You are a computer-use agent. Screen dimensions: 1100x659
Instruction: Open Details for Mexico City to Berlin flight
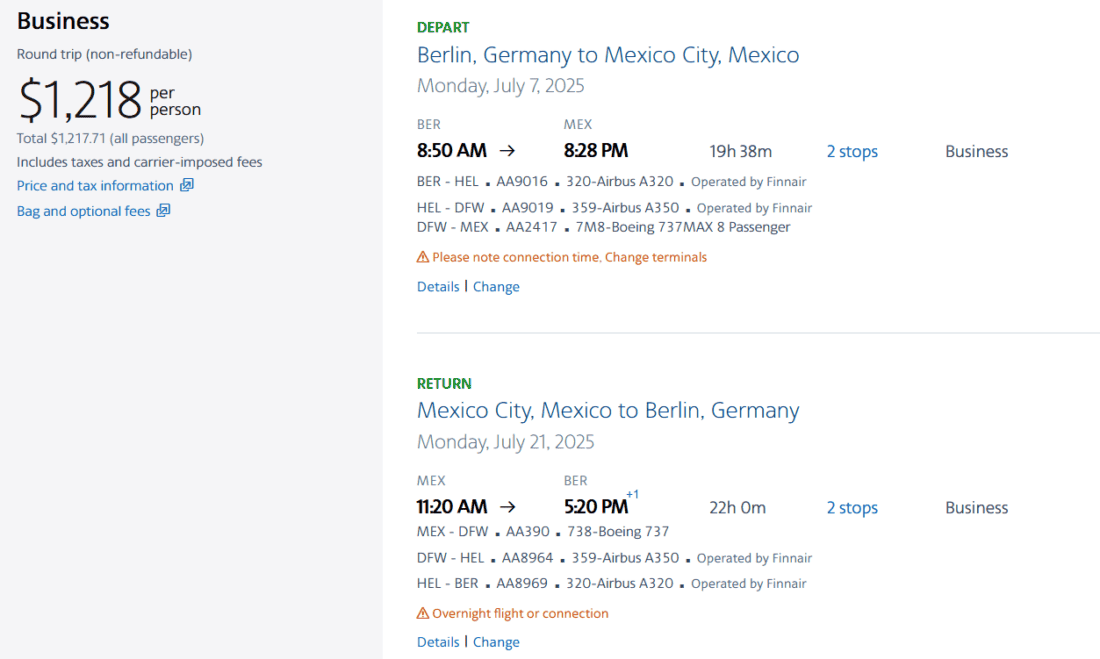[x=437, y=642]
